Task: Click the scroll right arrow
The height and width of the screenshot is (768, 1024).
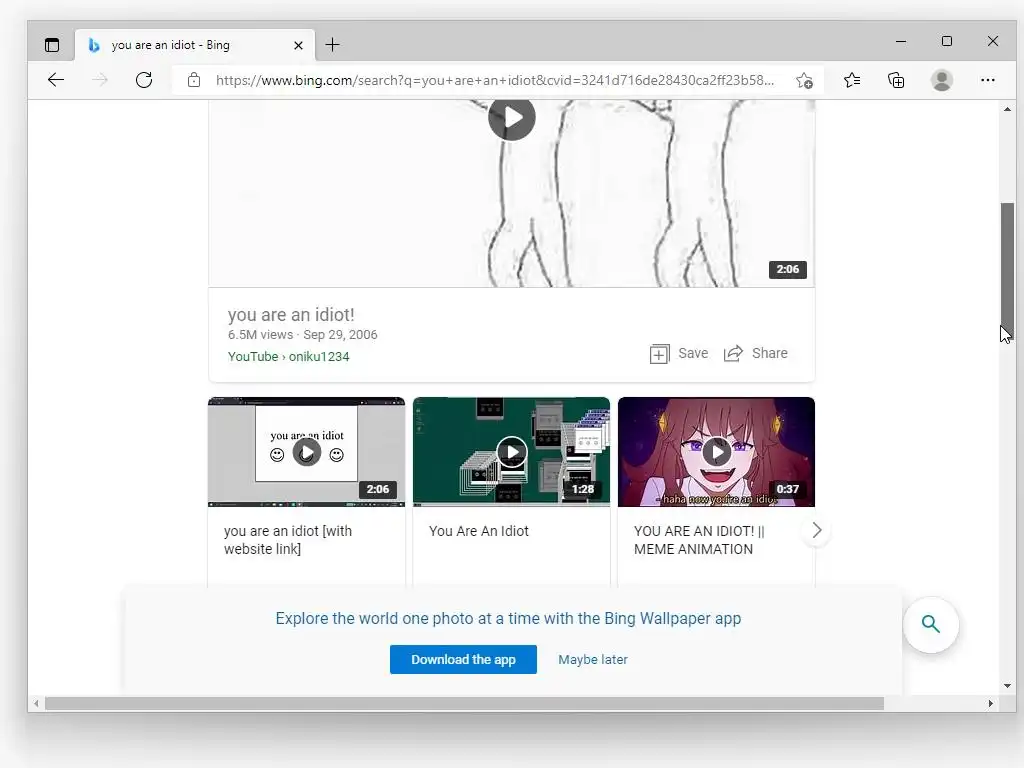Action: click(x=991, y=703)
